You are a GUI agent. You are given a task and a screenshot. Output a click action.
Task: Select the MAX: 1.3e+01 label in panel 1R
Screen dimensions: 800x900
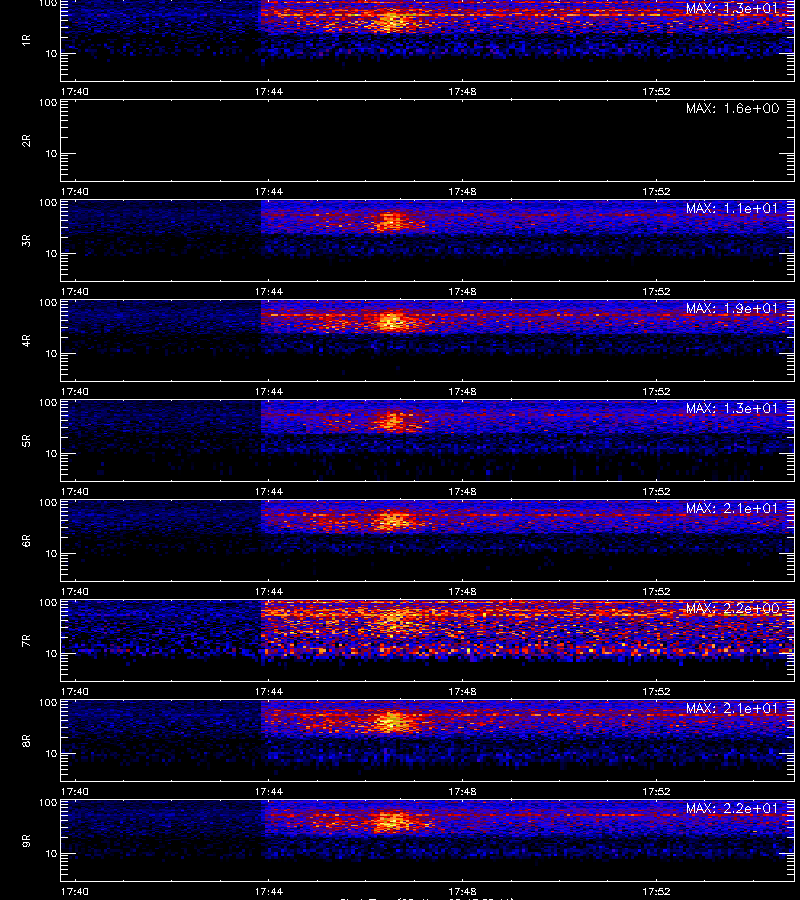[732, 8]
